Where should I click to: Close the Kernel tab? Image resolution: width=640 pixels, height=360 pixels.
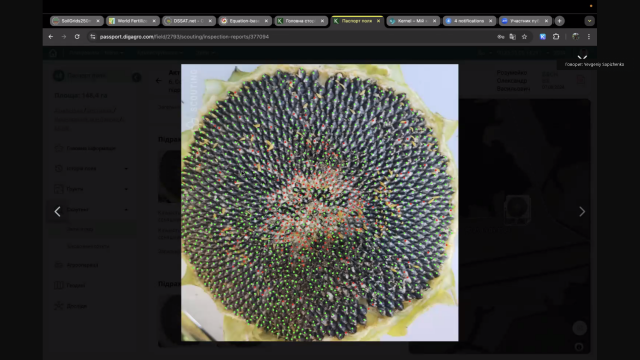pos(434,21)
